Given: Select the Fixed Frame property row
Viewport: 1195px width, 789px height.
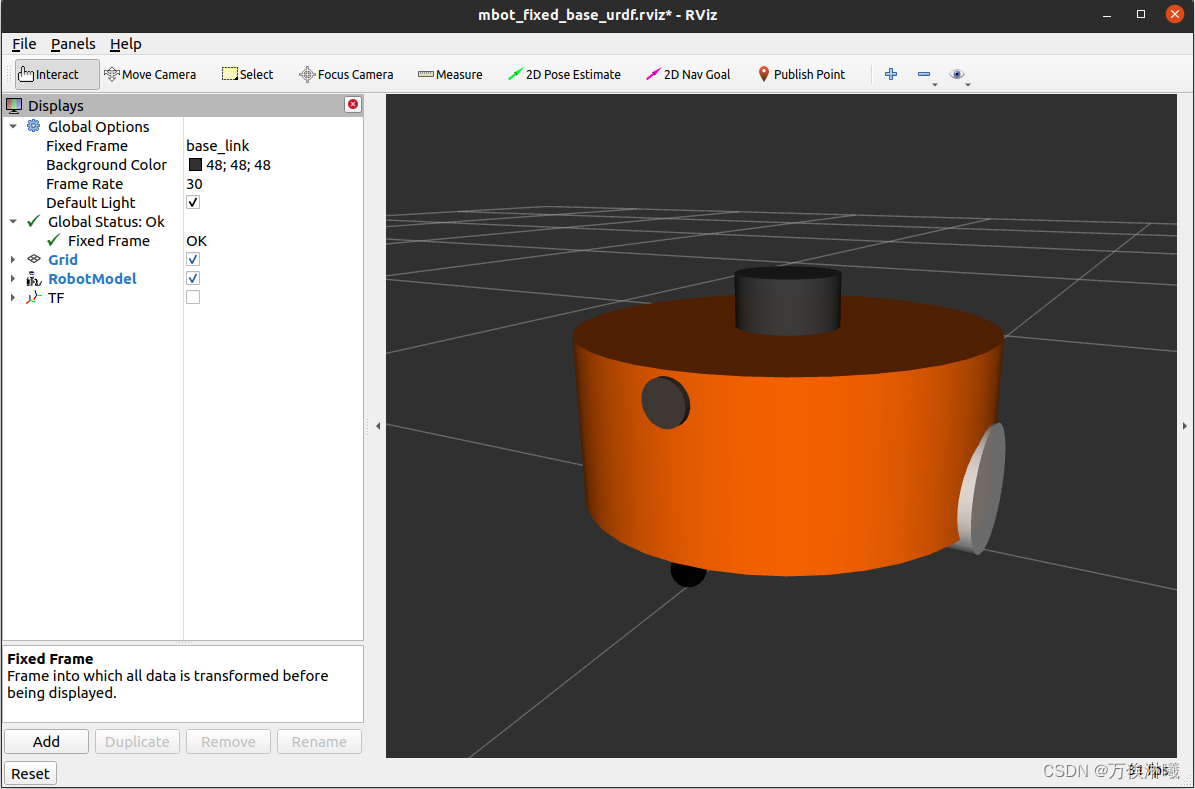Looking at the screenshot, I should (183, 146).
